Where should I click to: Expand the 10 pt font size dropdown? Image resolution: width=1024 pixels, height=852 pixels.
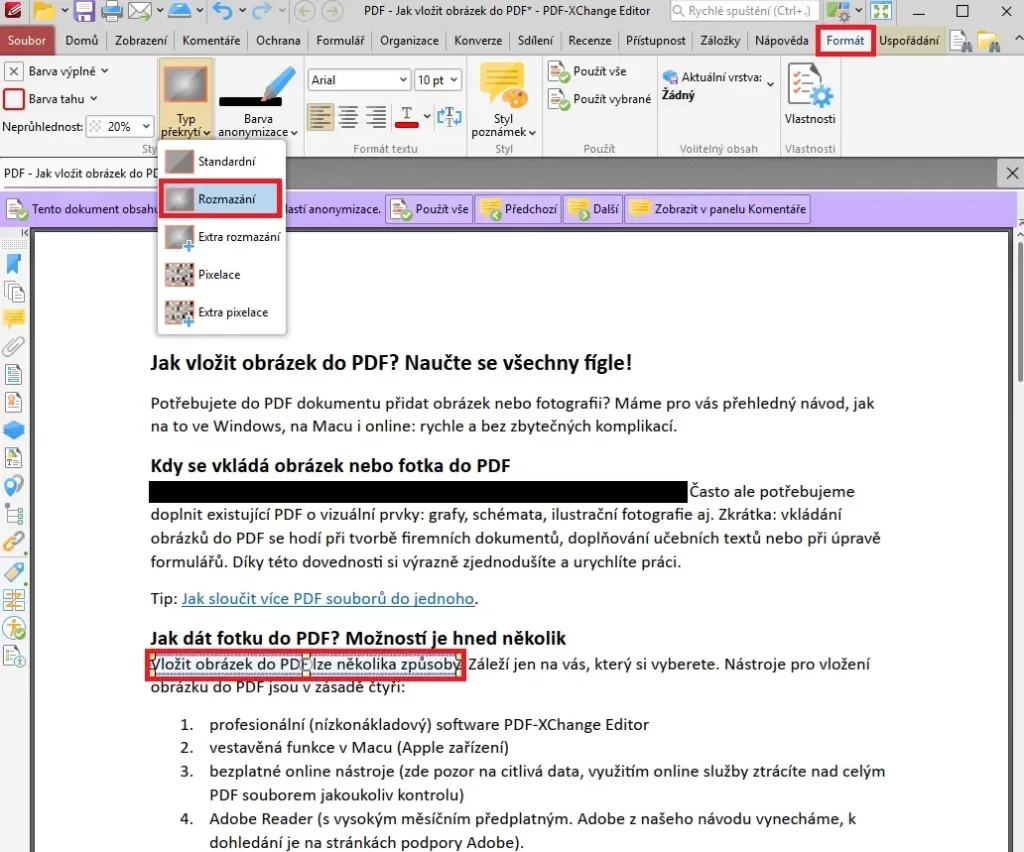point(438,80)
